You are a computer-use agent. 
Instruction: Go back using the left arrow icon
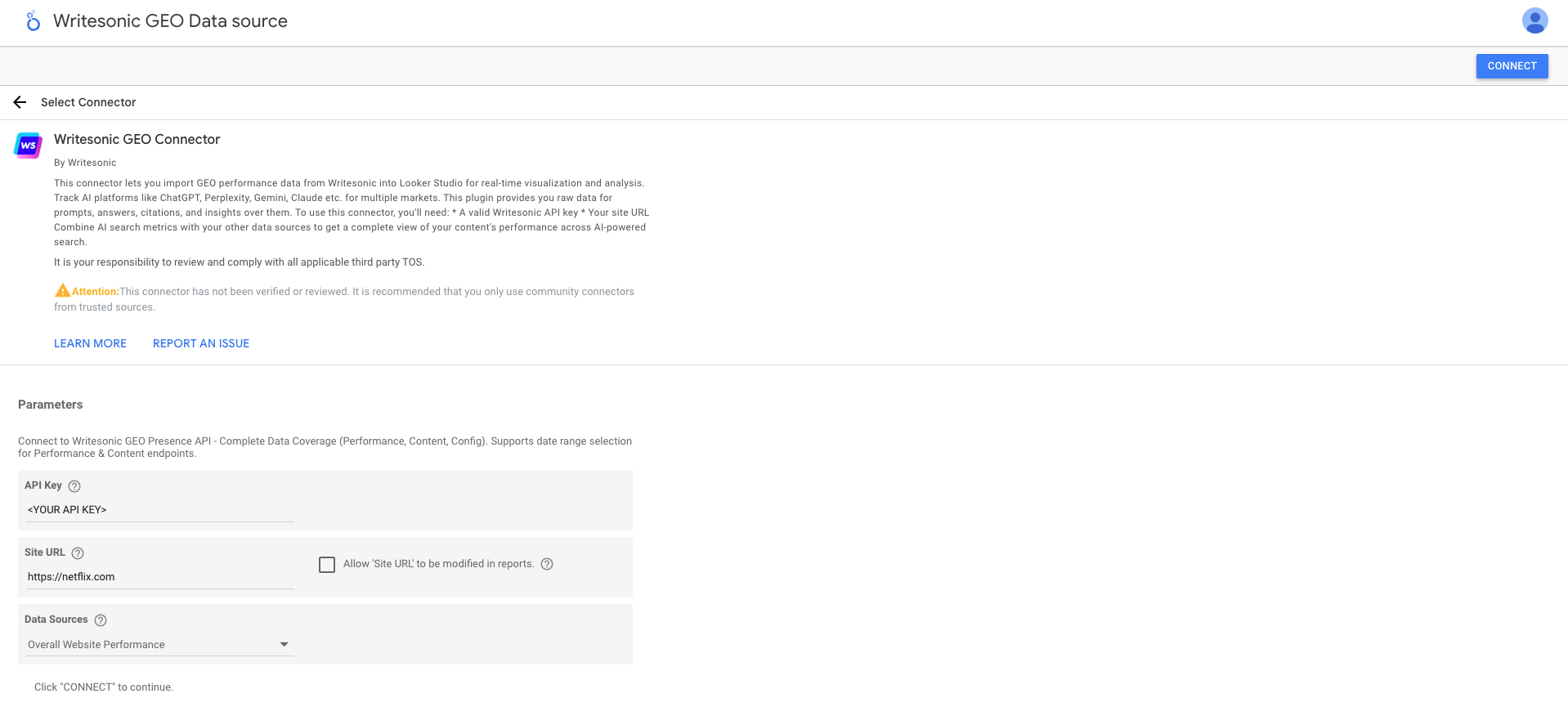pyautogui.click(x=20, y=102)
